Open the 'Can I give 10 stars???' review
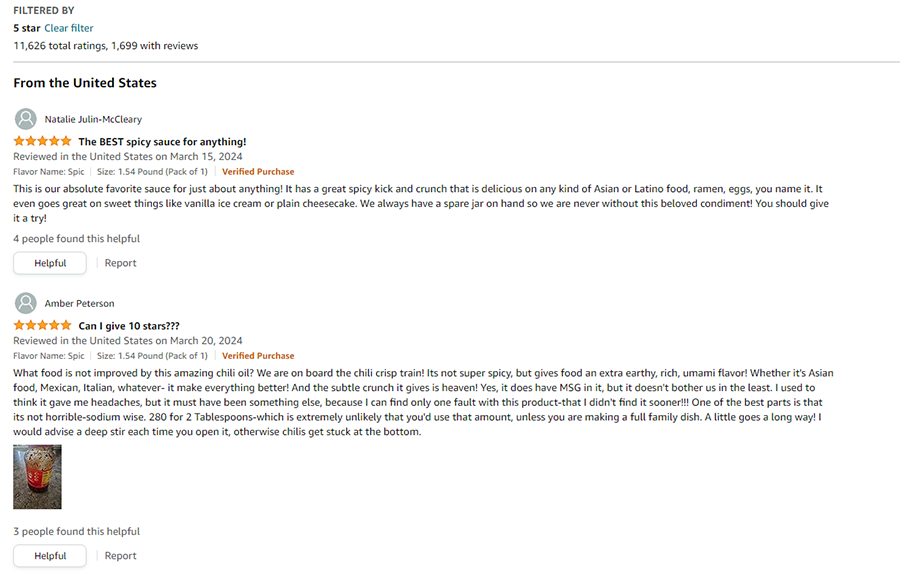 coord(129,326)
